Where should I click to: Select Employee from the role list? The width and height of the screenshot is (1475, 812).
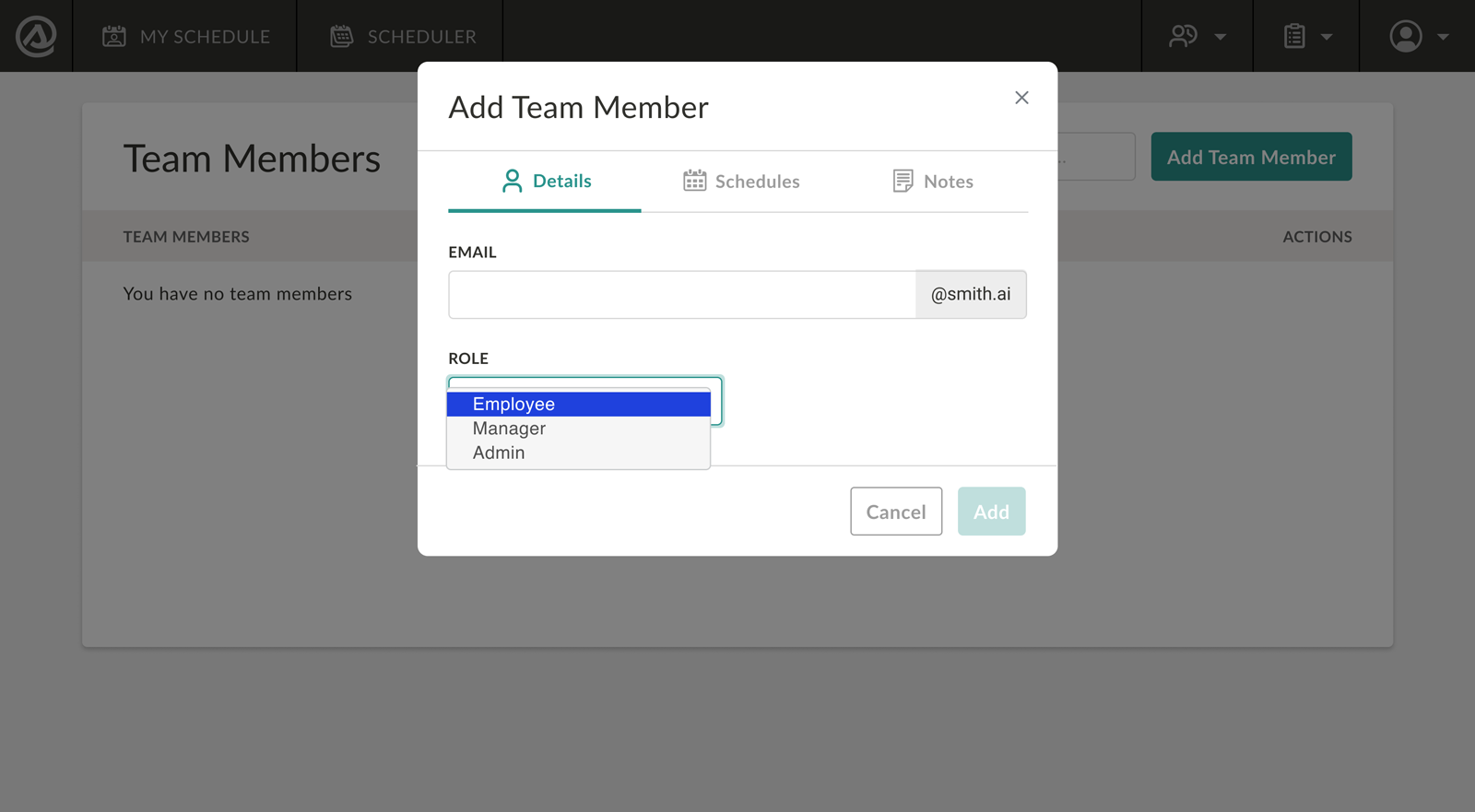tap(513, 405)
